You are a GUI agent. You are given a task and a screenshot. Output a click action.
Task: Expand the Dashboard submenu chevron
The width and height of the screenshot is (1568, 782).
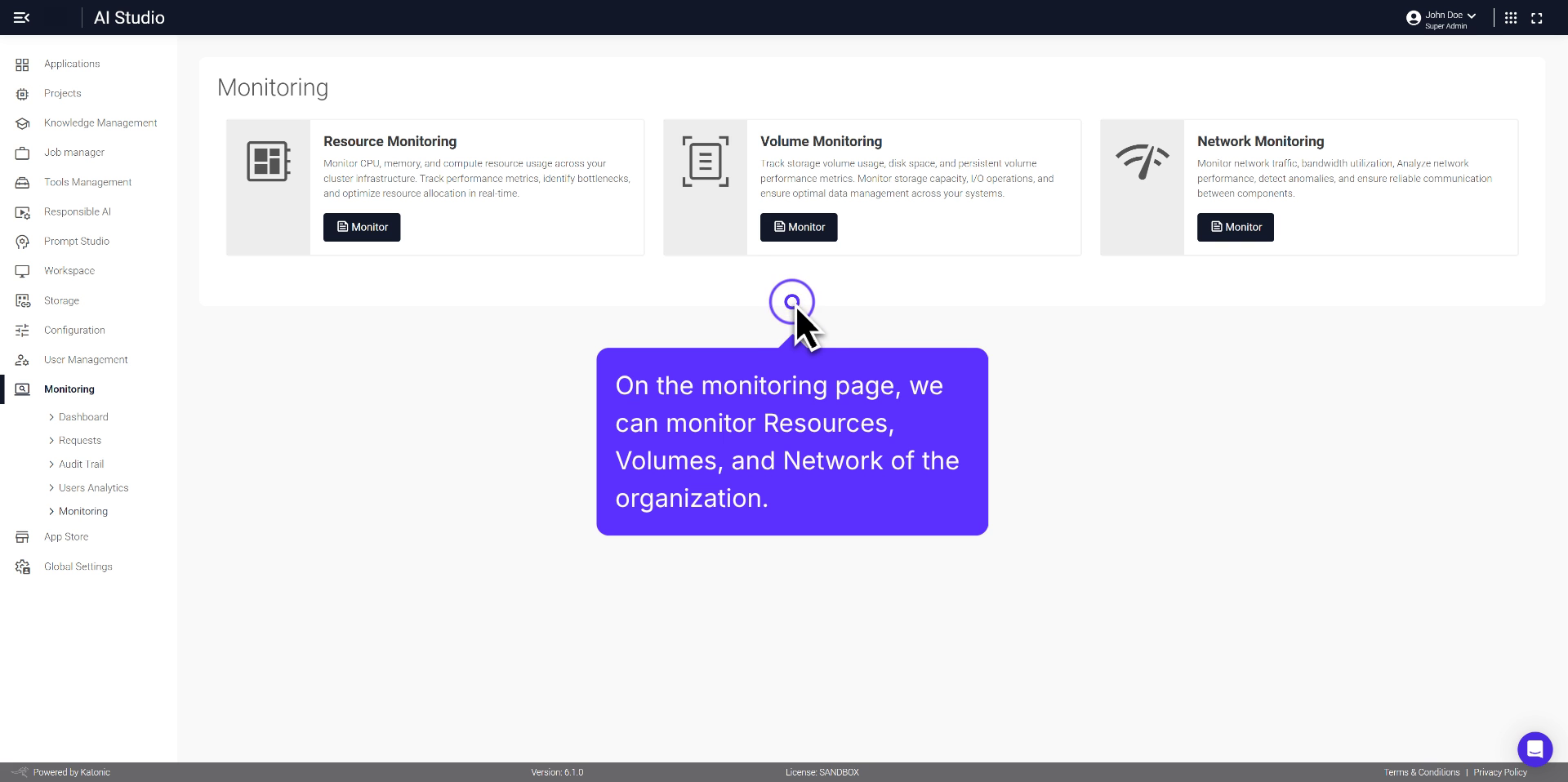point(51,417)
